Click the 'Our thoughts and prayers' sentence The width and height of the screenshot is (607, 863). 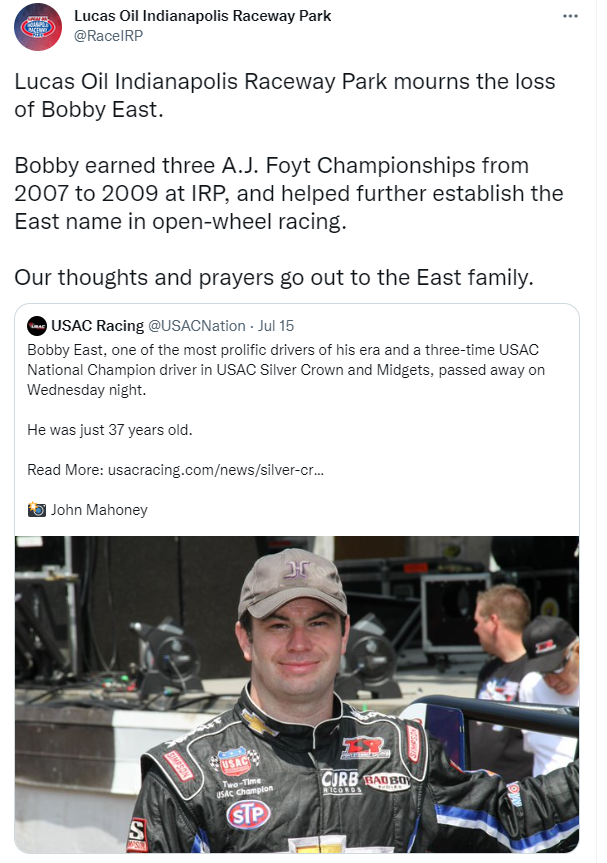coord(274,277)
